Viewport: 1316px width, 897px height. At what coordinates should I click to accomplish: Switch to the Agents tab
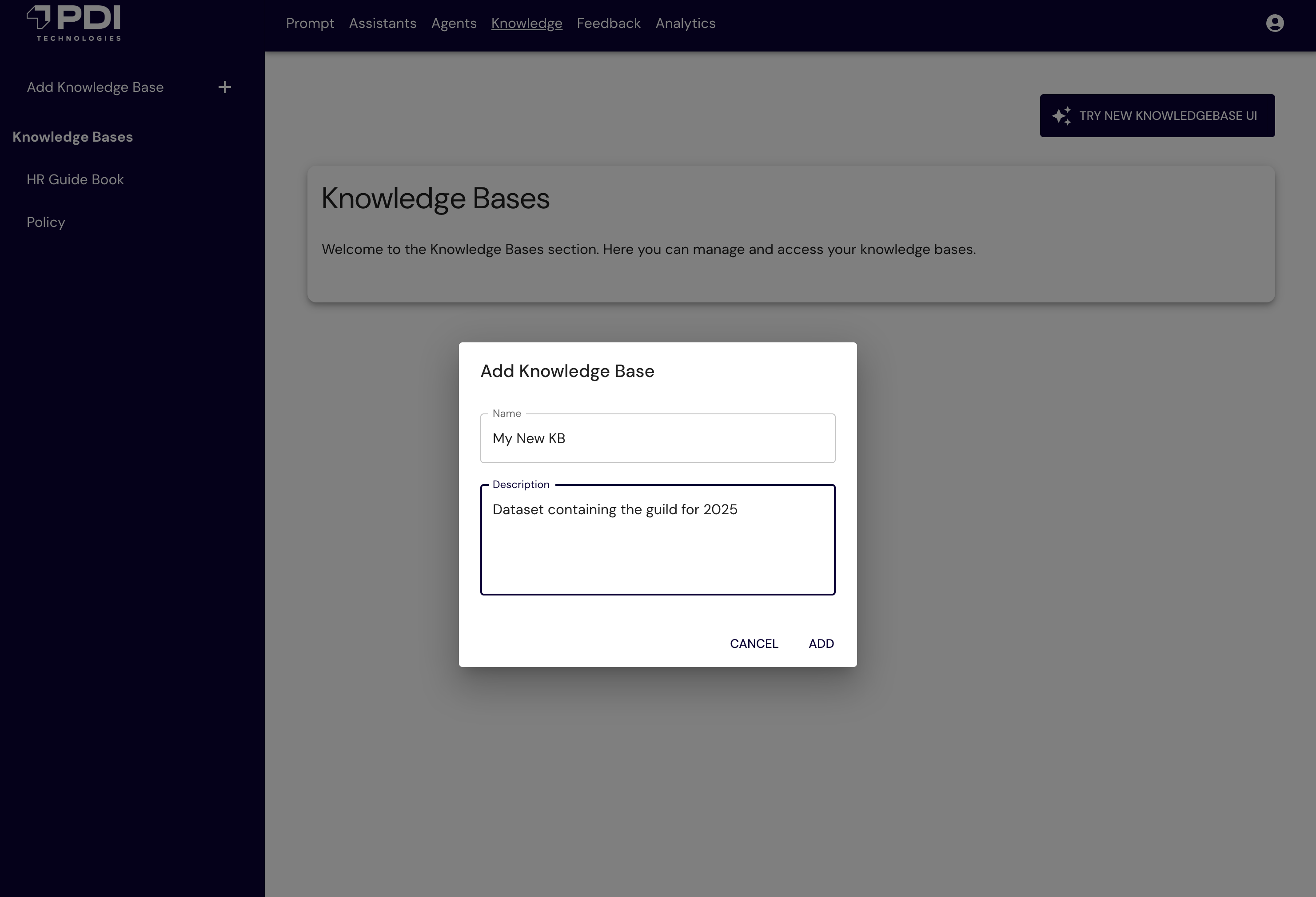(x=454, y=23)
